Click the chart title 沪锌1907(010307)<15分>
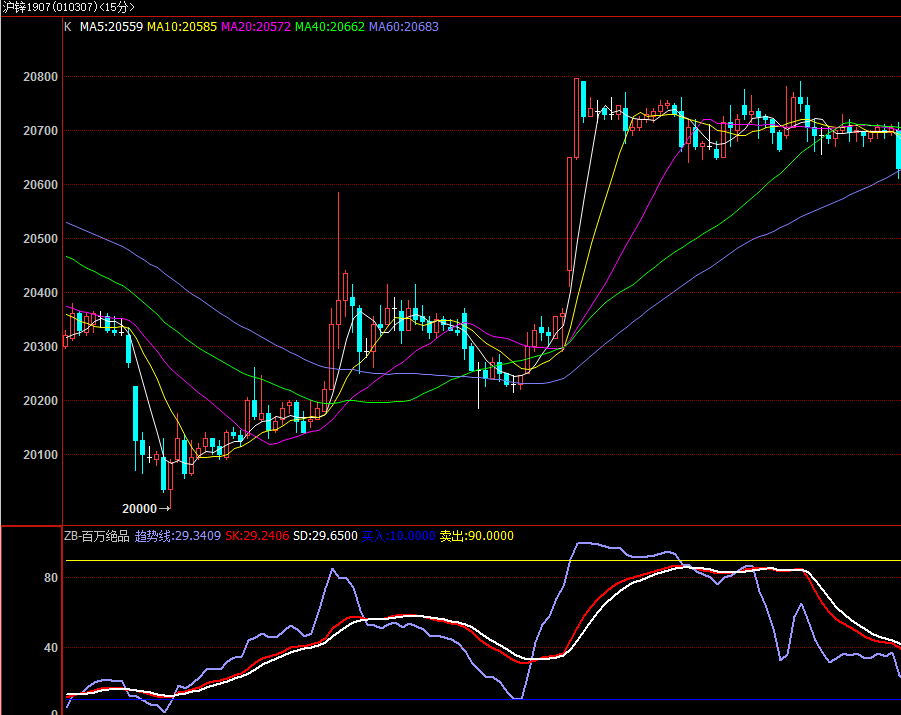The width and height of the screenshot is (901, 715). click(68, 7)
